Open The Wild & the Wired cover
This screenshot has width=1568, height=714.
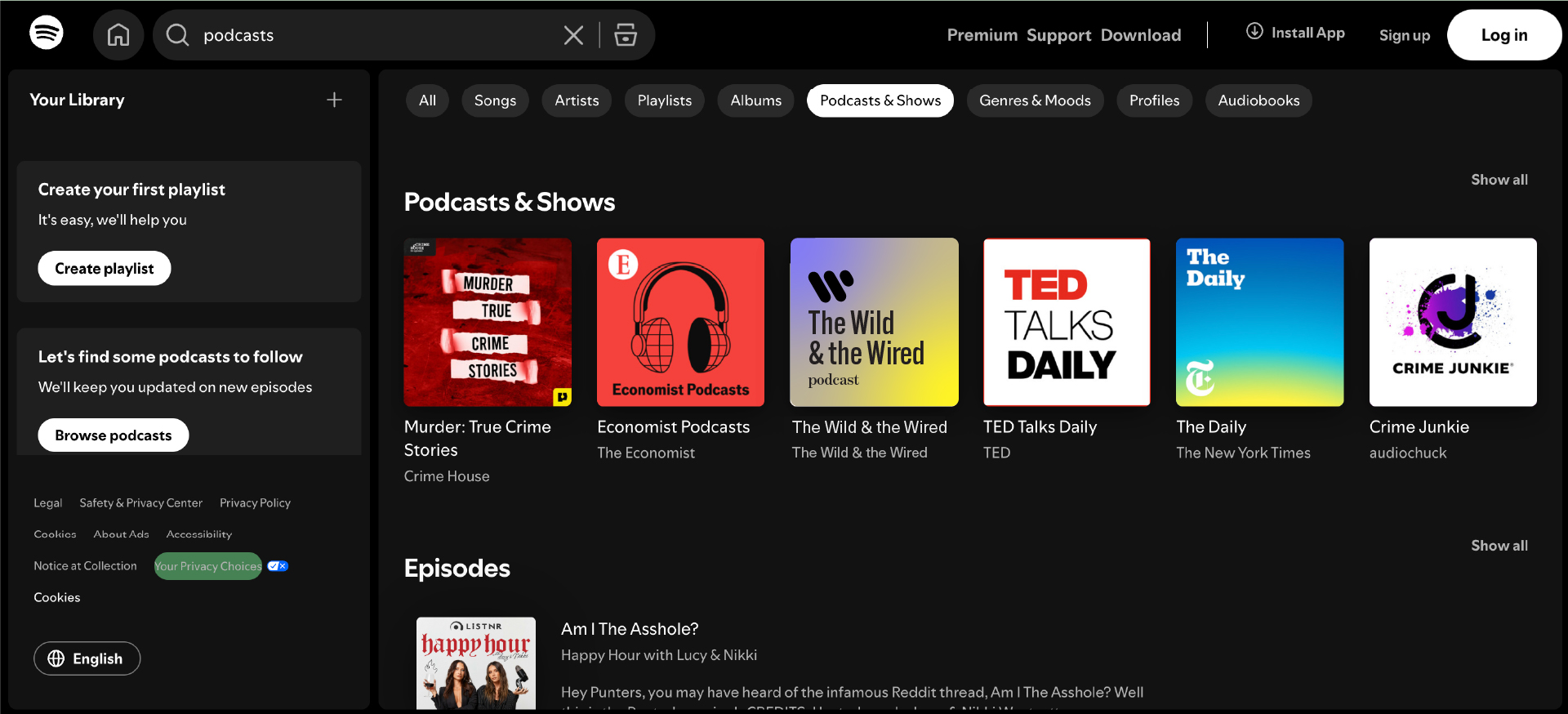[874, 322]
